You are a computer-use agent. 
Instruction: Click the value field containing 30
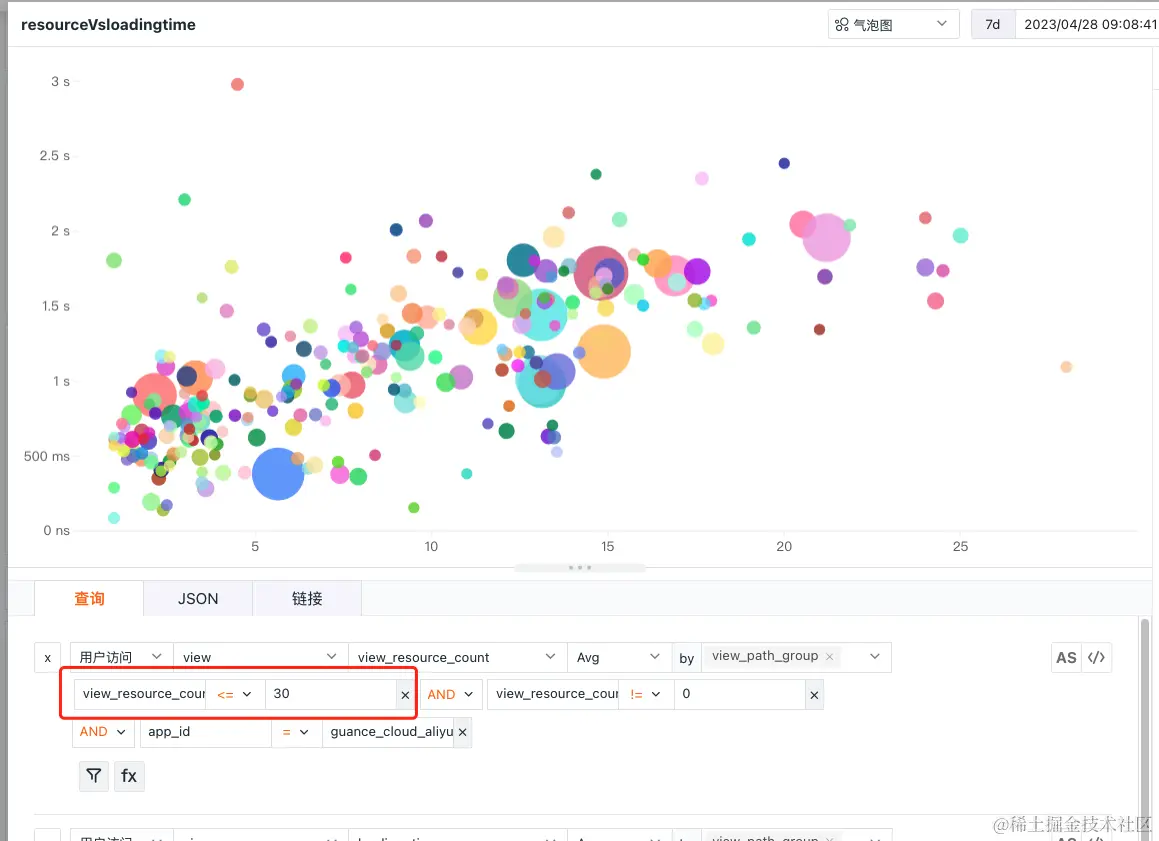click(331, 694)
